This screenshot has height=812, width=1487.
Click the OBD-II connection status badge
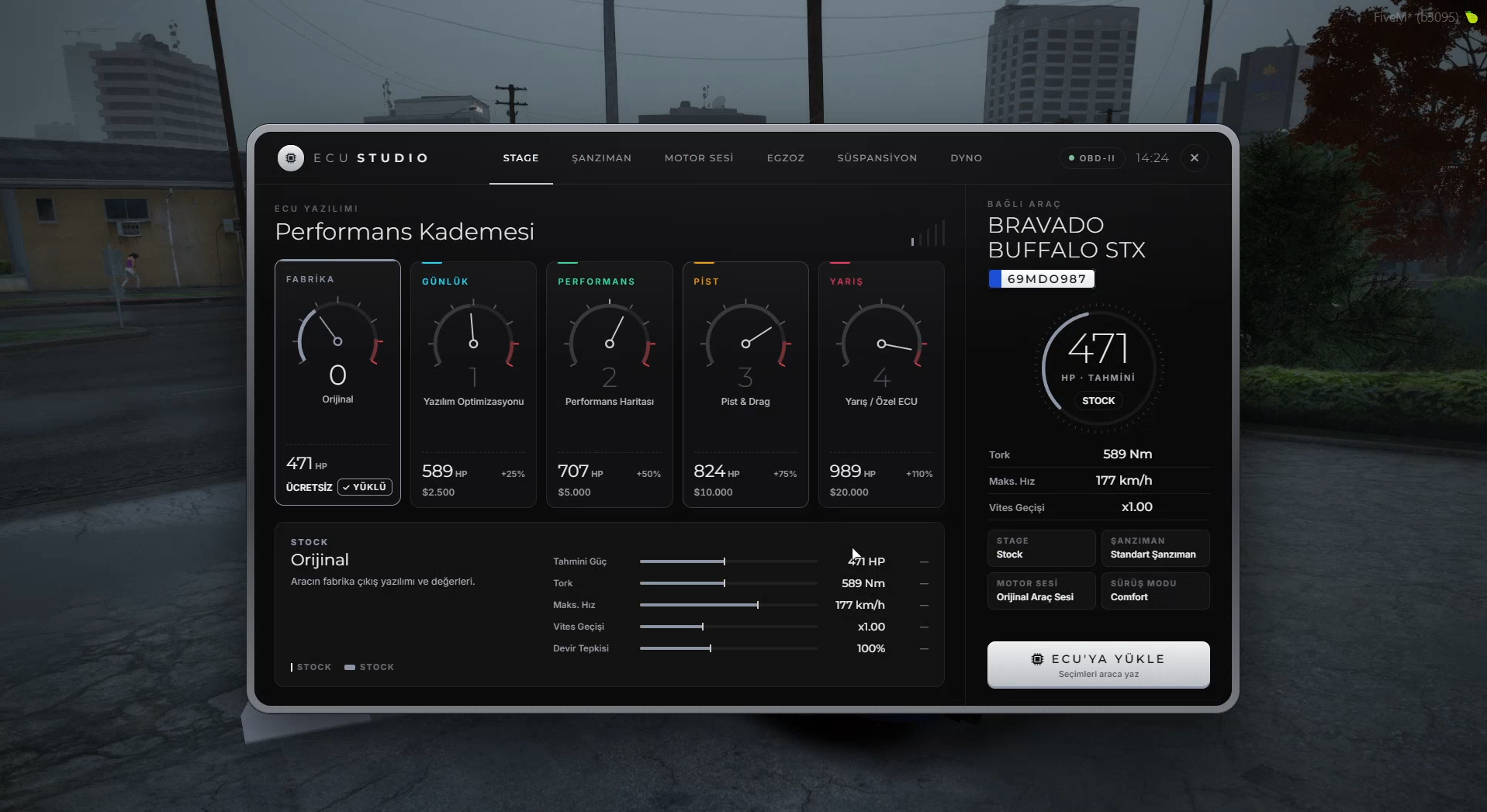(x=1092, y=158)
